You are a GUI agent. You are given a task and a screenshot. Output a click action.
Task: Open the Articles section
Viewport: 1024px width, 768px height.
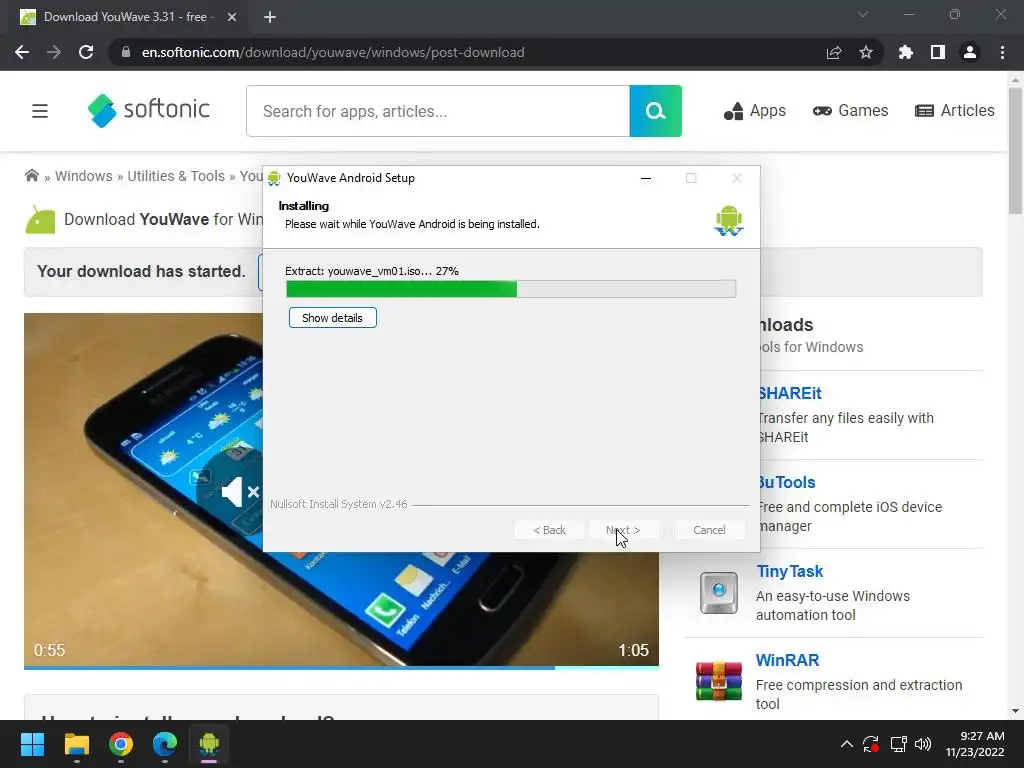tap(955, 111)
